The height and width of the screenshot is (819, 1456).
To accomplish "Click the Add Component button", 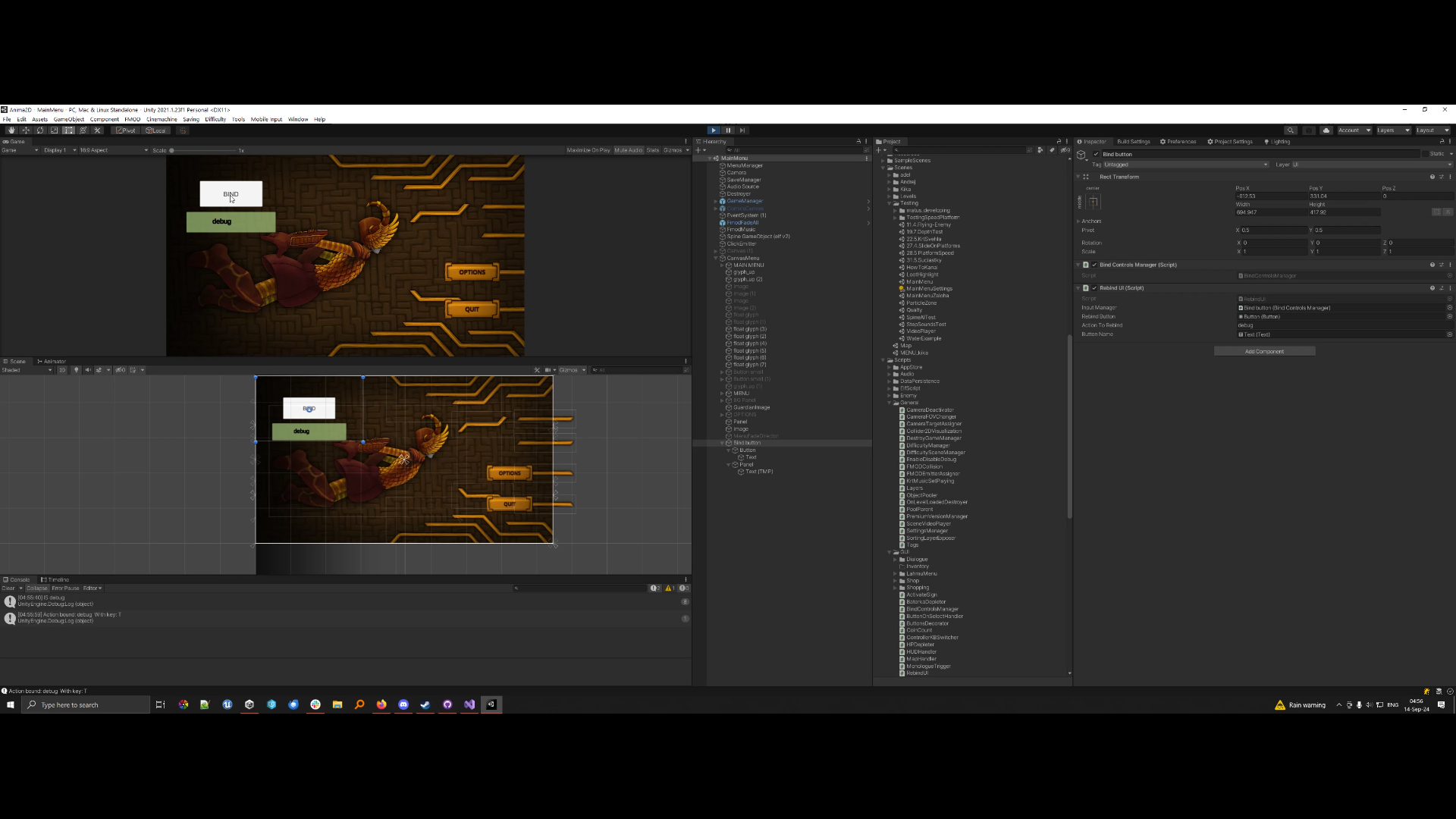I will tap(1264, 352).
